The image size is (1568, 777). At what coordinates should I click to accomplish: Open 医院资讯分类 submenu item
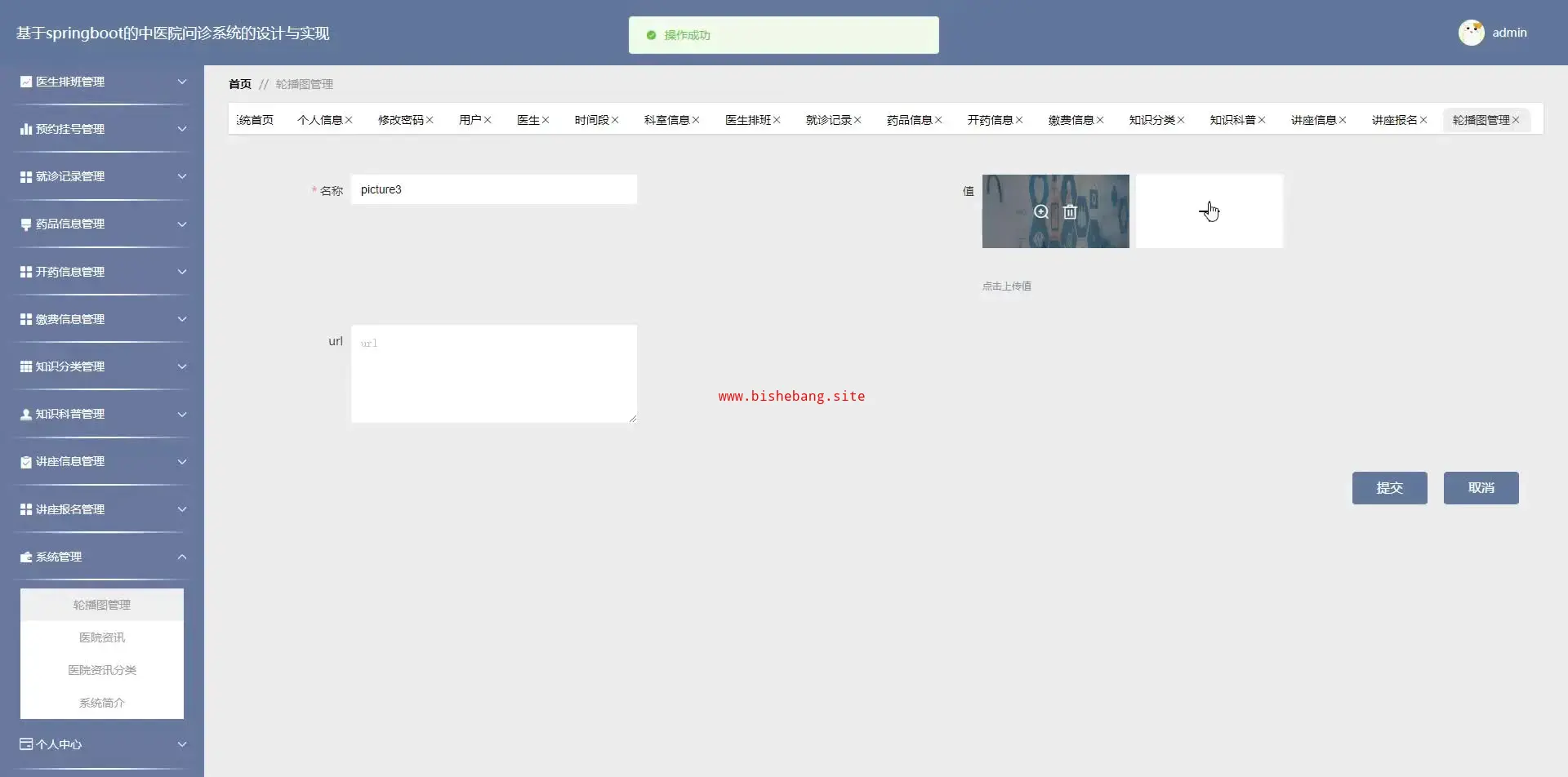[102, 670]
